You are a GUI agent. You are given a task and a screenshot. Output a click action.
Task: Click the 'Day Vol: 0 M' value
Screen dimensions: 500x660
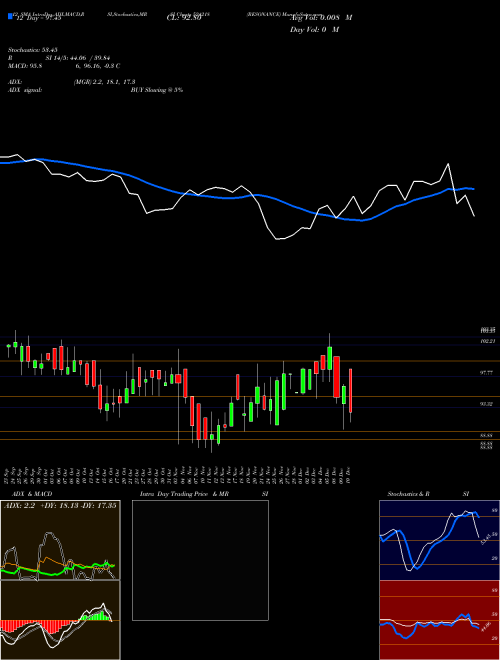(x=314, y=30)
